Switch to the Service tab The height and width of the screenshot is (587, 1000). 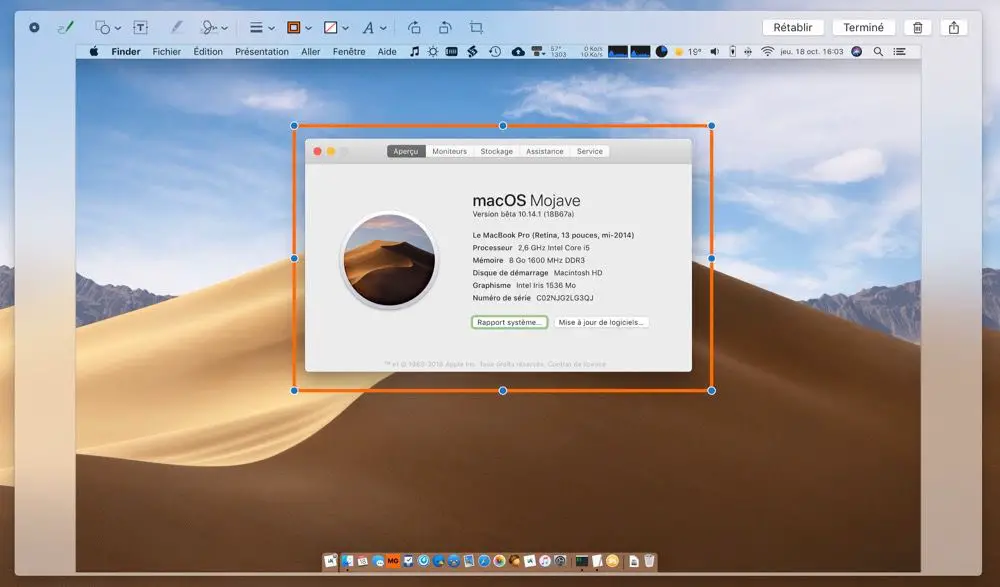click(589, 151)
